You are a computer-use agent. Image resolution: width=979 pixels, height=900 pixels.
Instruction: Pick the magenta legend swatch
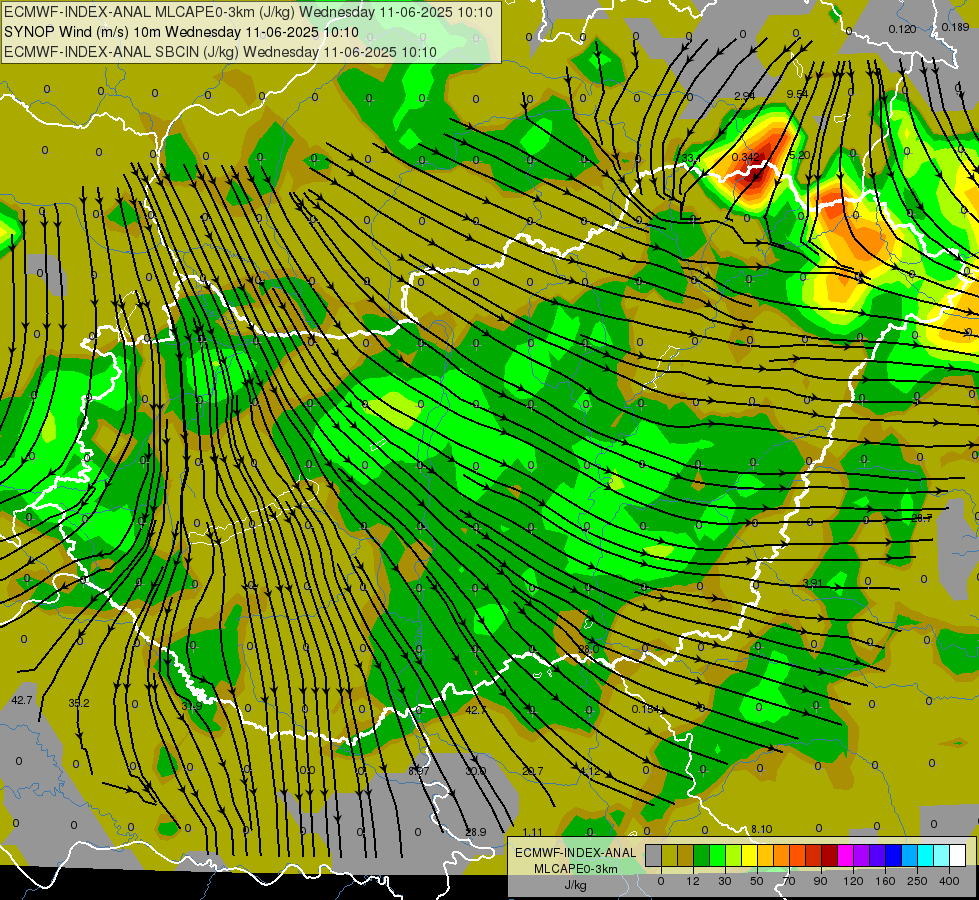click(845, 855)
